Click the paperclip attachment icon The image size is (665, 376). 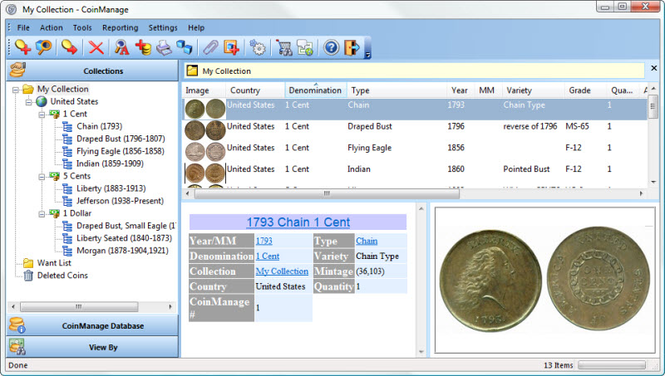pos(210,47)
